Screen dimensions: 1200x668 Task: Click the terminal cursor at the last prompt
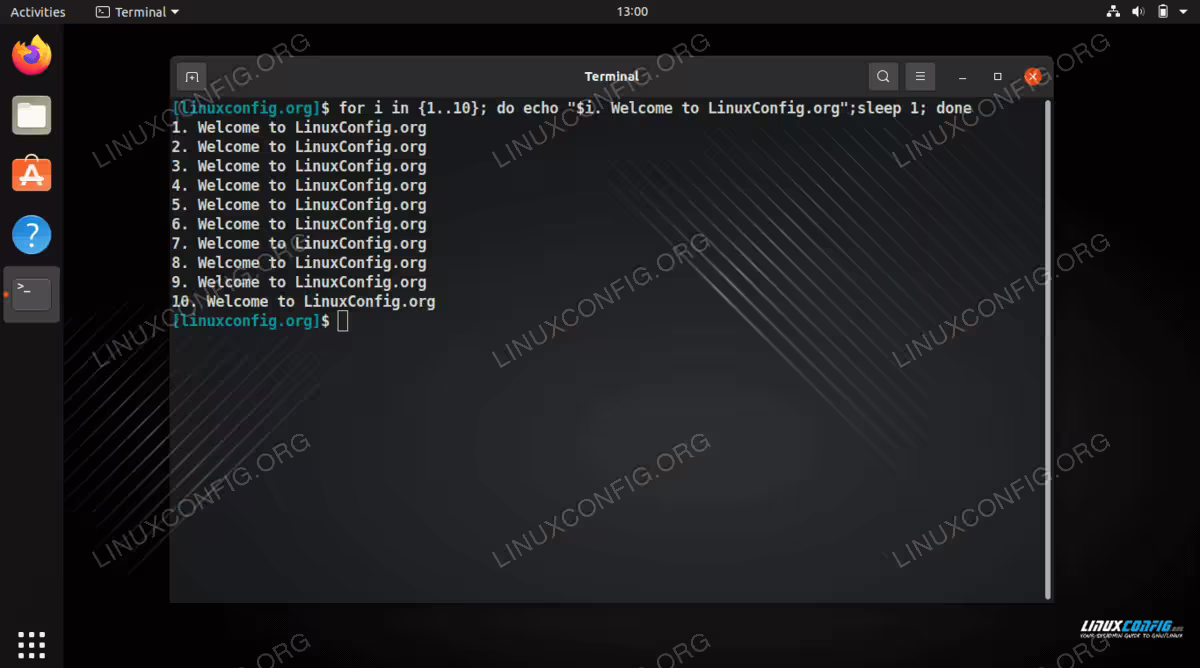coord(343,321)
